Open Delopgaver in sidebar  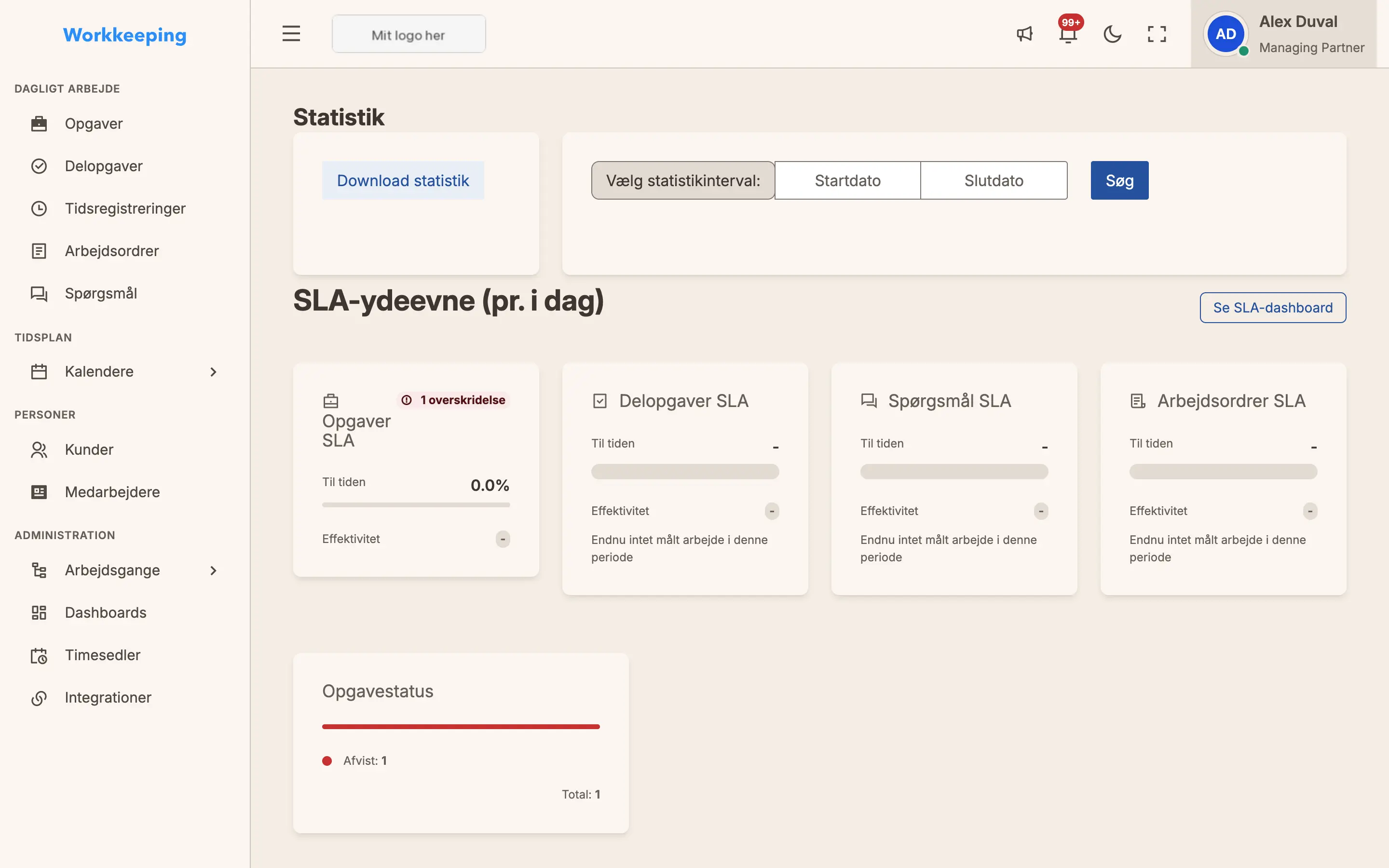125,166
